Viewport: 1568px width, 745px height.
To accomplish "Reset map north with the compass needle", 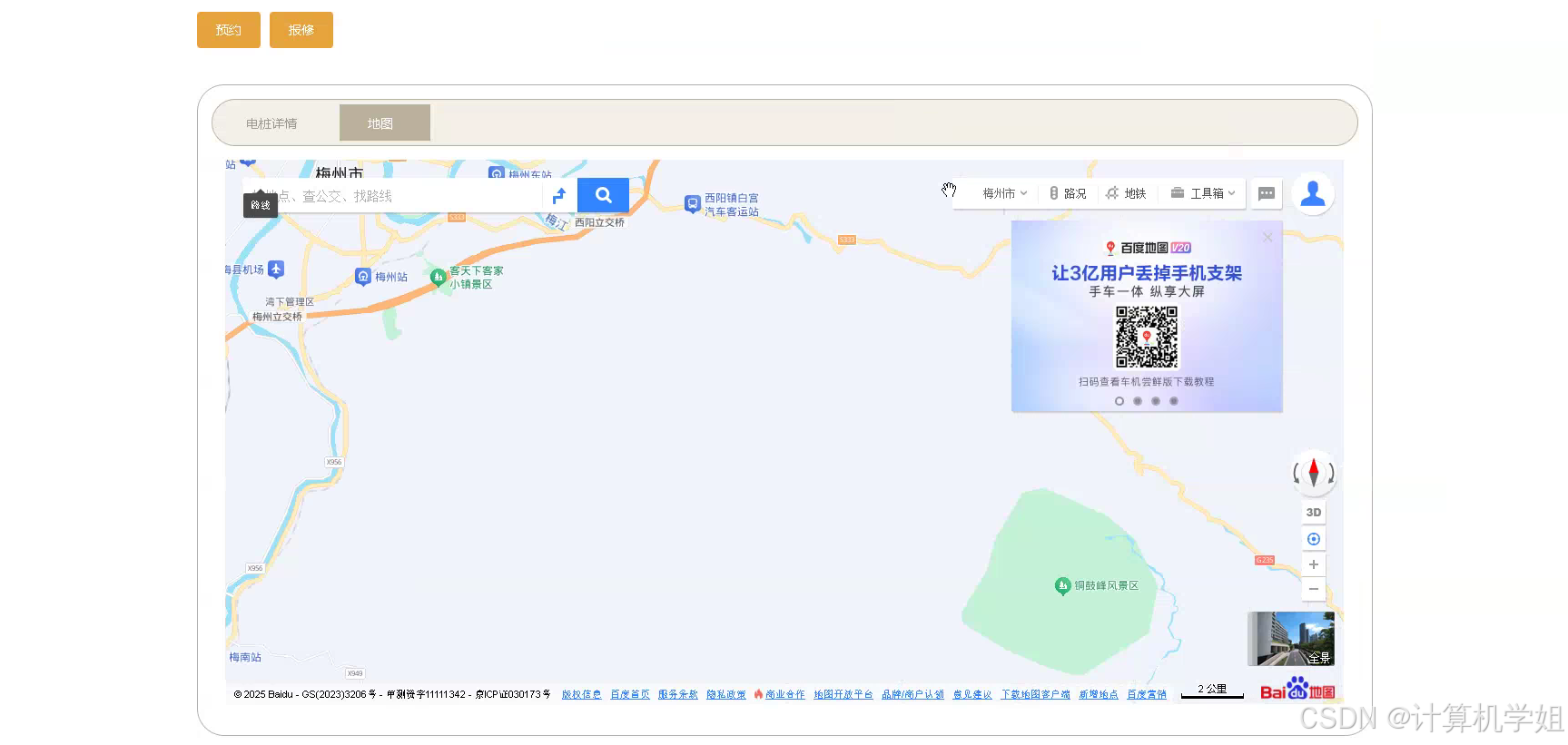I will [1314, 473].
